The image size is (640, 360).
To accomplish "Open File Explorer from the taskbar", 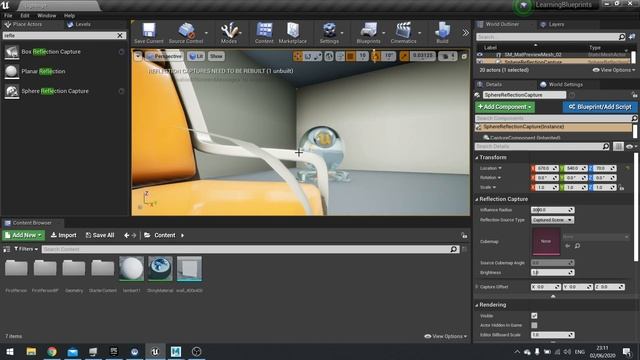I will [31, 351].
